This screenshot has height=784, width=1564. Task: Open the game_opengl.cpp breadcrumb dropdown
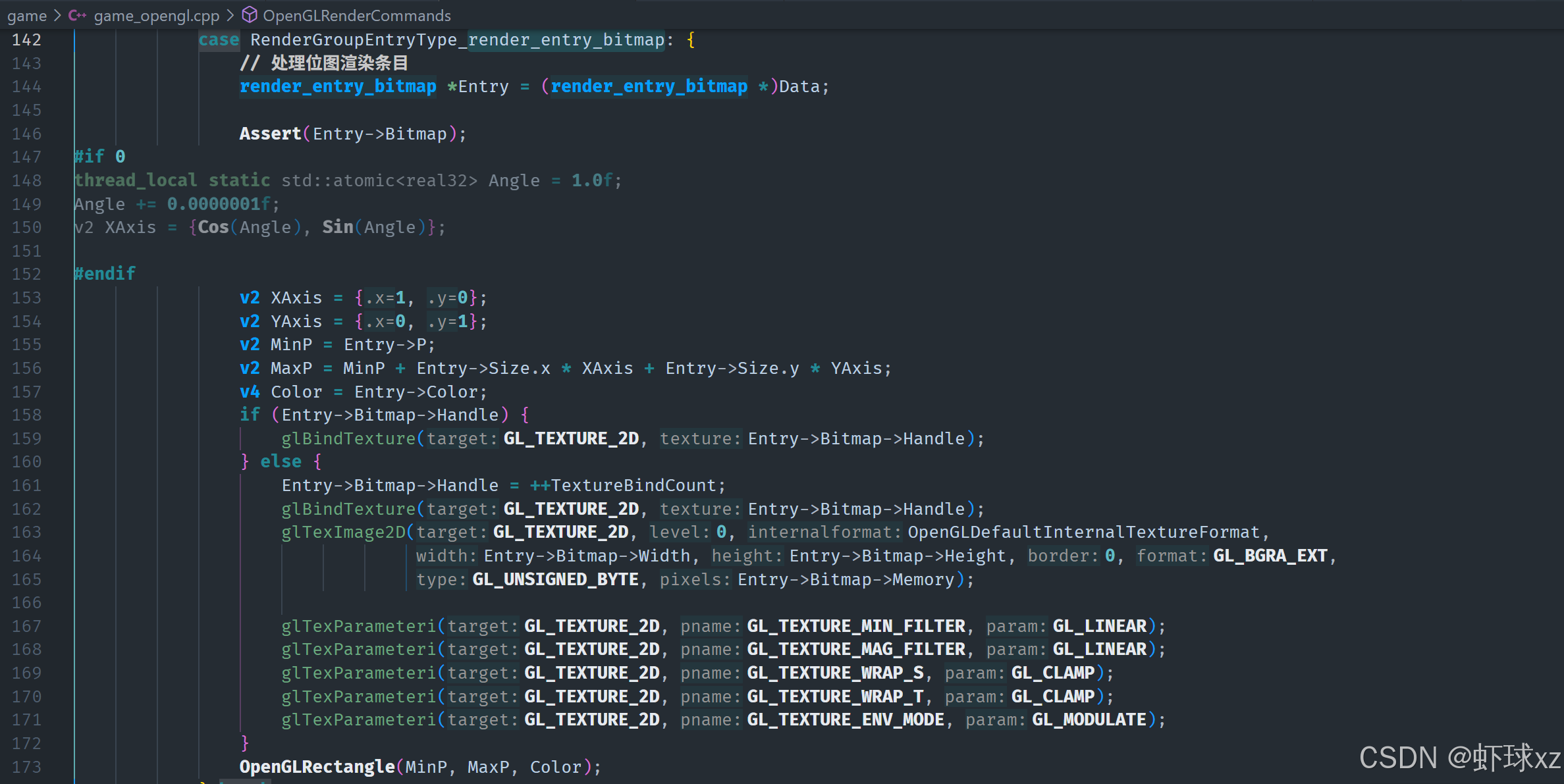click(x=156, y=15)
